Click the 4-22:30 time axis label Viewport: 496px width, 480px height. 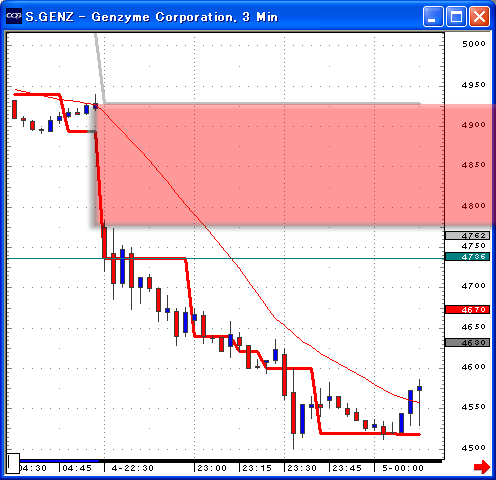pos(132,468)
